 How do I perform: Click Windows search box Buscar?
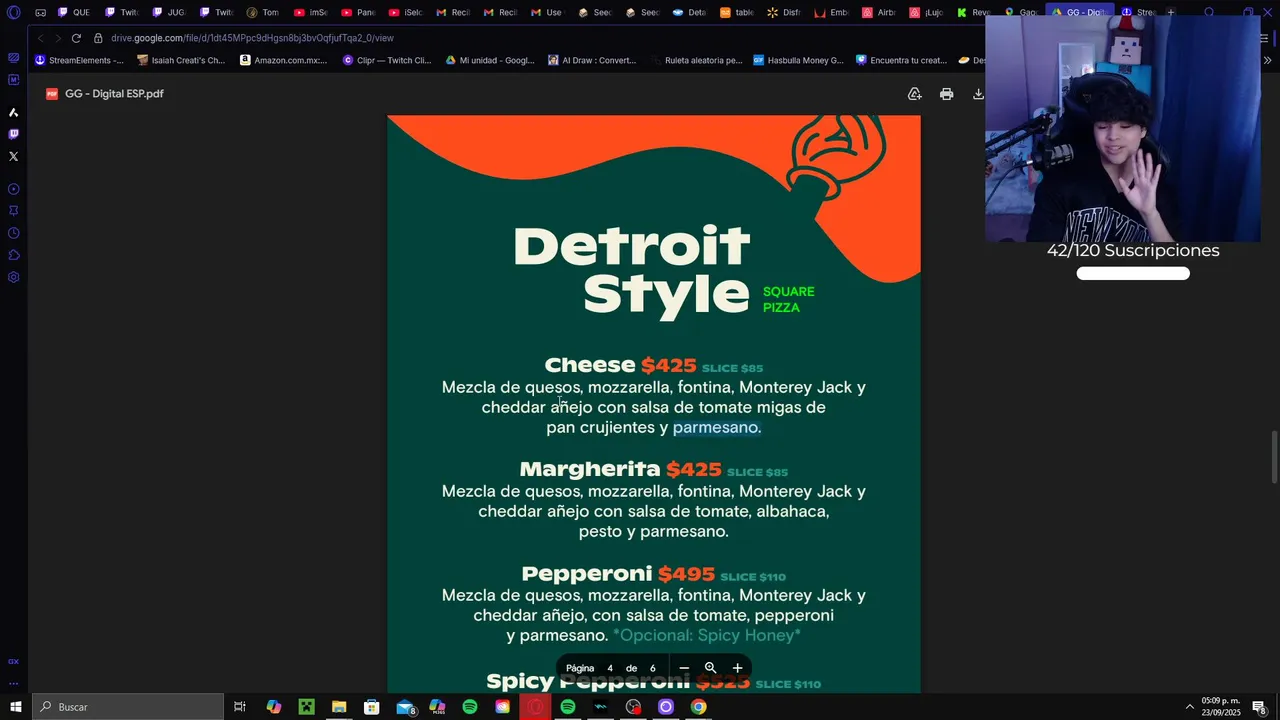pyautogui.click(x=127, y=707)
